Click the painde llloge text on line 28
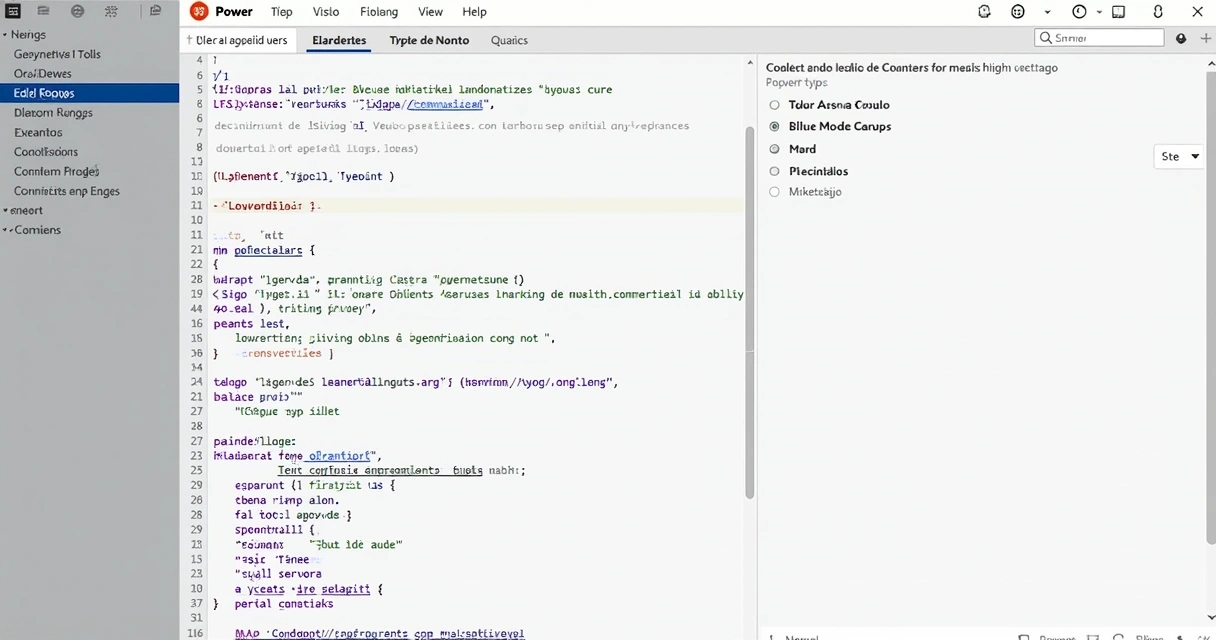 [255, 441]
